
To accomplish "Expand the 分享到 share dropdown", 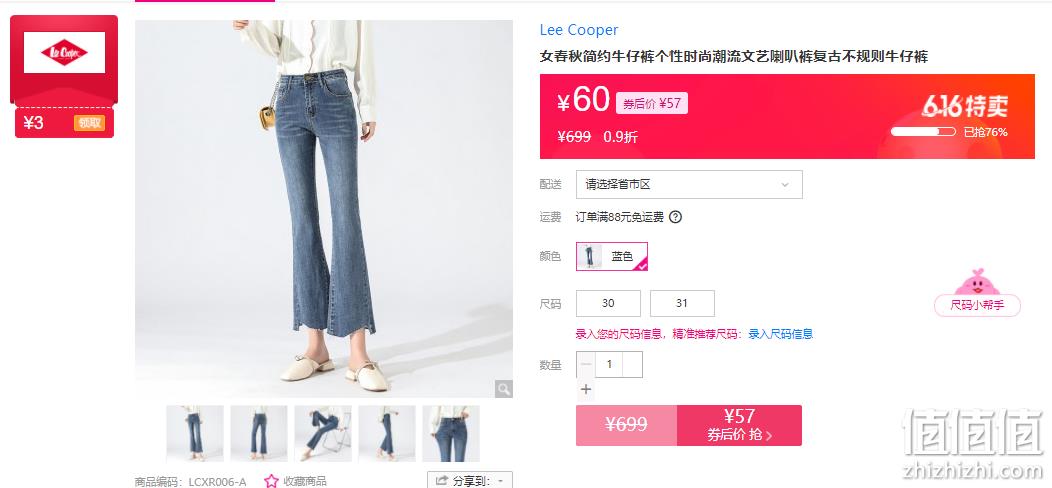I will tap(470, 480).
